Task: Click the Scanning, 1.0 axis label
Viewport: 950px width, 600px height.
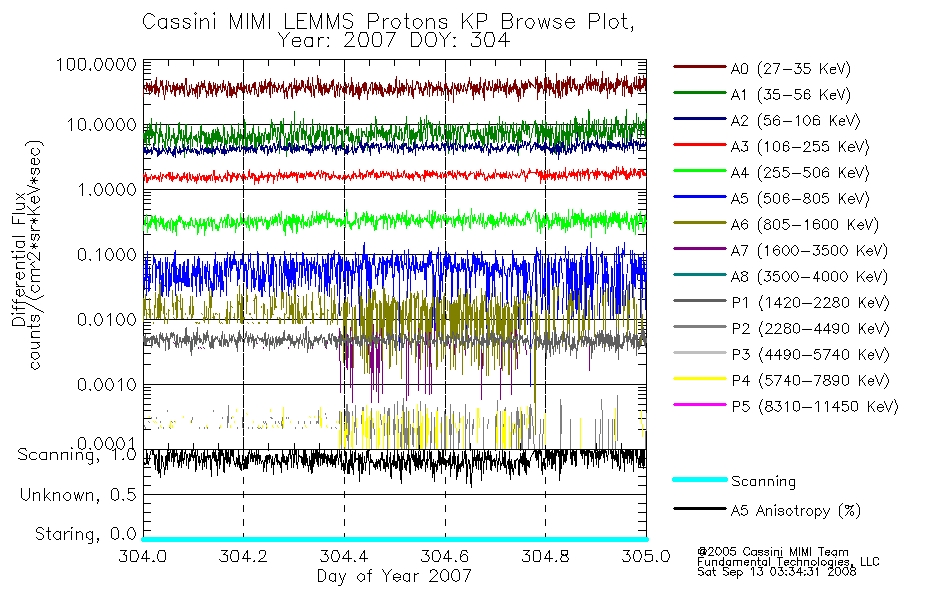Action: pos(77,455)
